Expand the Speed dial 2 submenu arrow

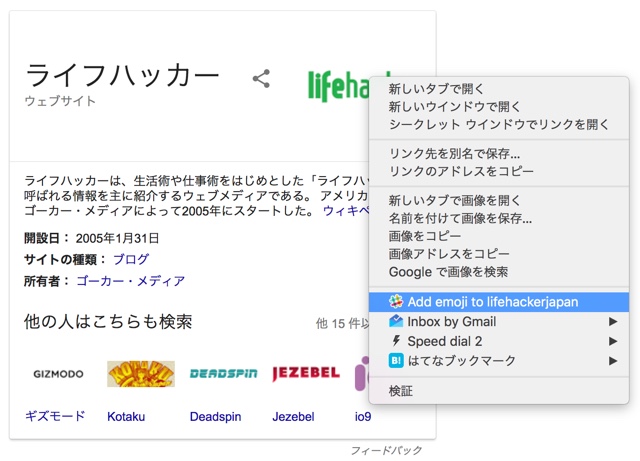pyautogui.click(x=613, y=341)
